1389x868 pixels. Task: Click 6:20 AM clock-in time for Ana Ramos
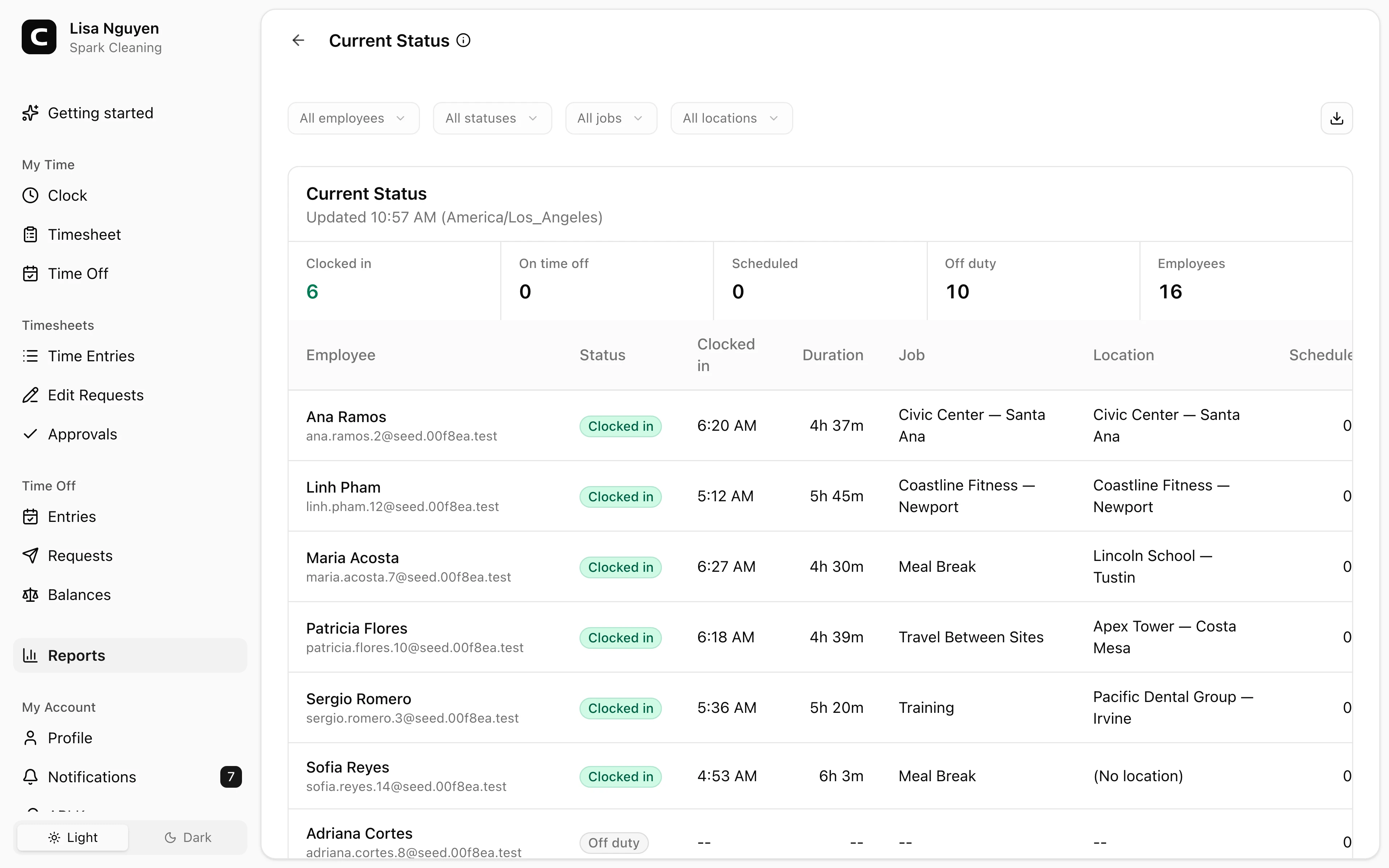[727, 426]
